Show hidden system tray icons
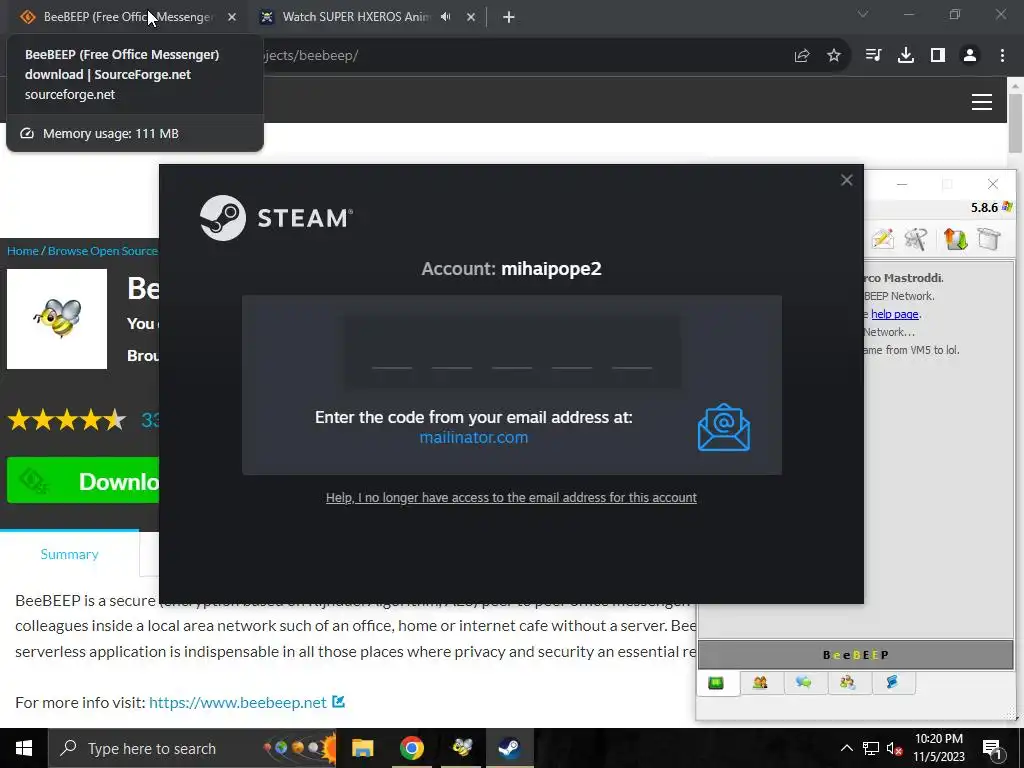 (846, 748)
